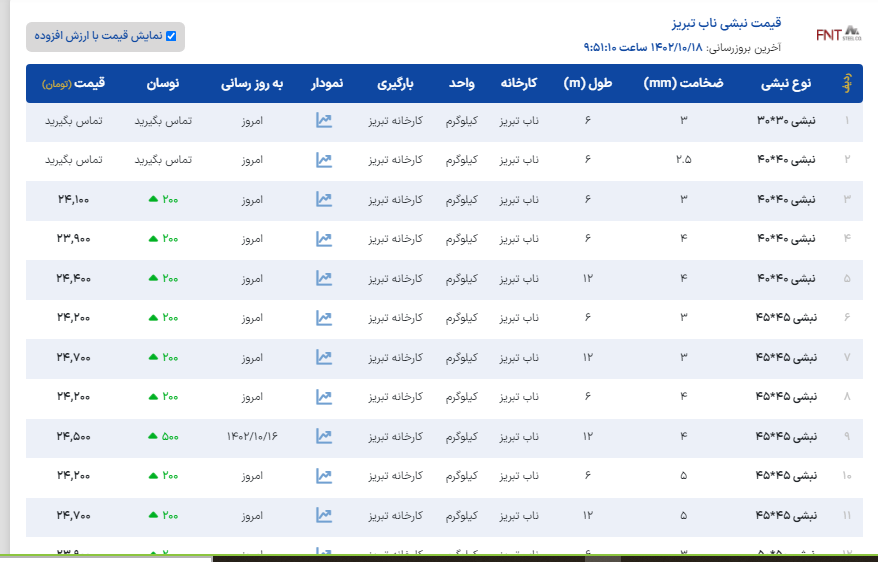Toggle نمایش قیمت با ارزش افزوده checkbox
The height and width of the screenshot is (562, 878).
click(171, 36)
